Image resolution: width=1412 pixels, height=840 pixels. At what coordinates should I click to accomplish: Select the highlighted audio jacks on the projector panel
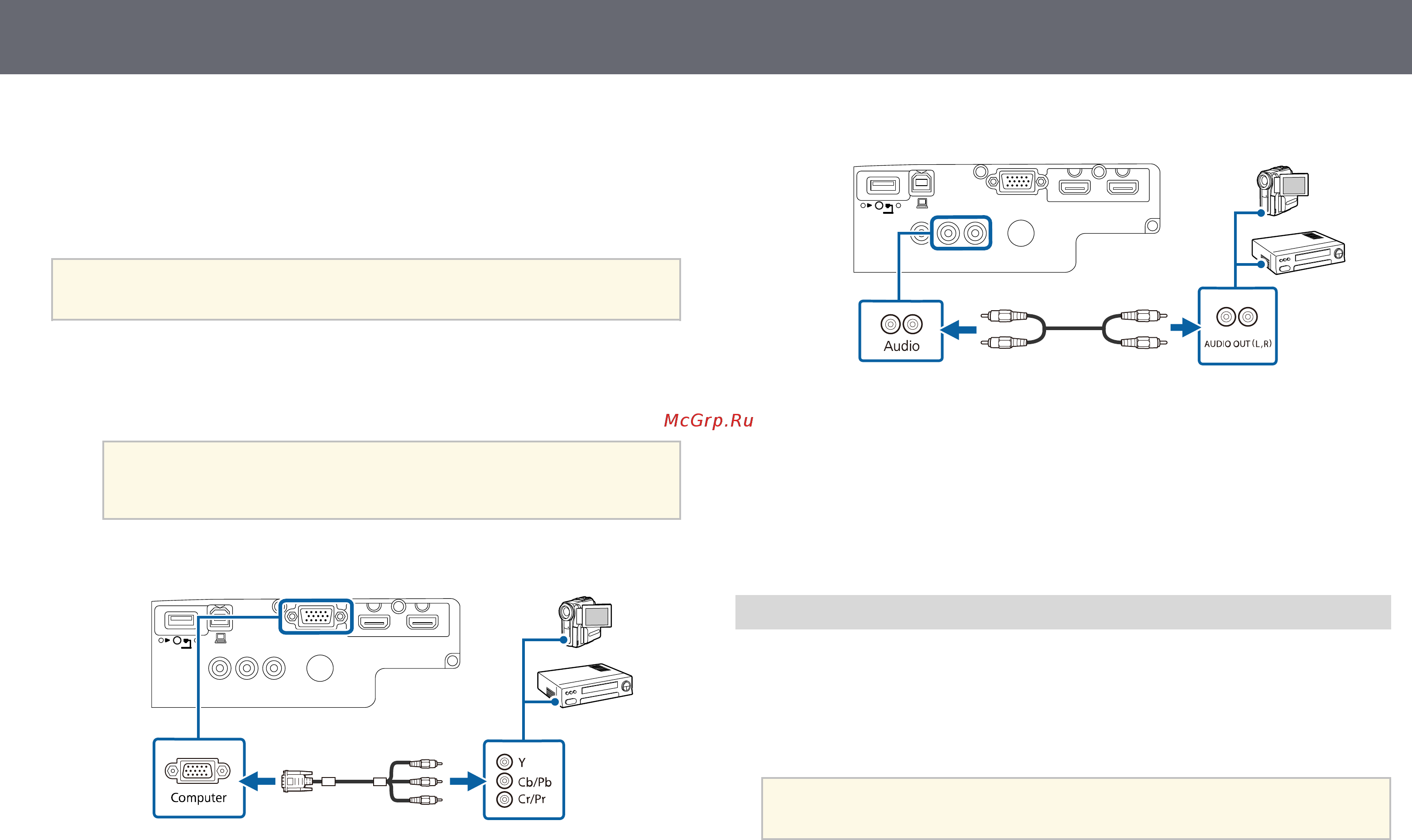(961, 233)
